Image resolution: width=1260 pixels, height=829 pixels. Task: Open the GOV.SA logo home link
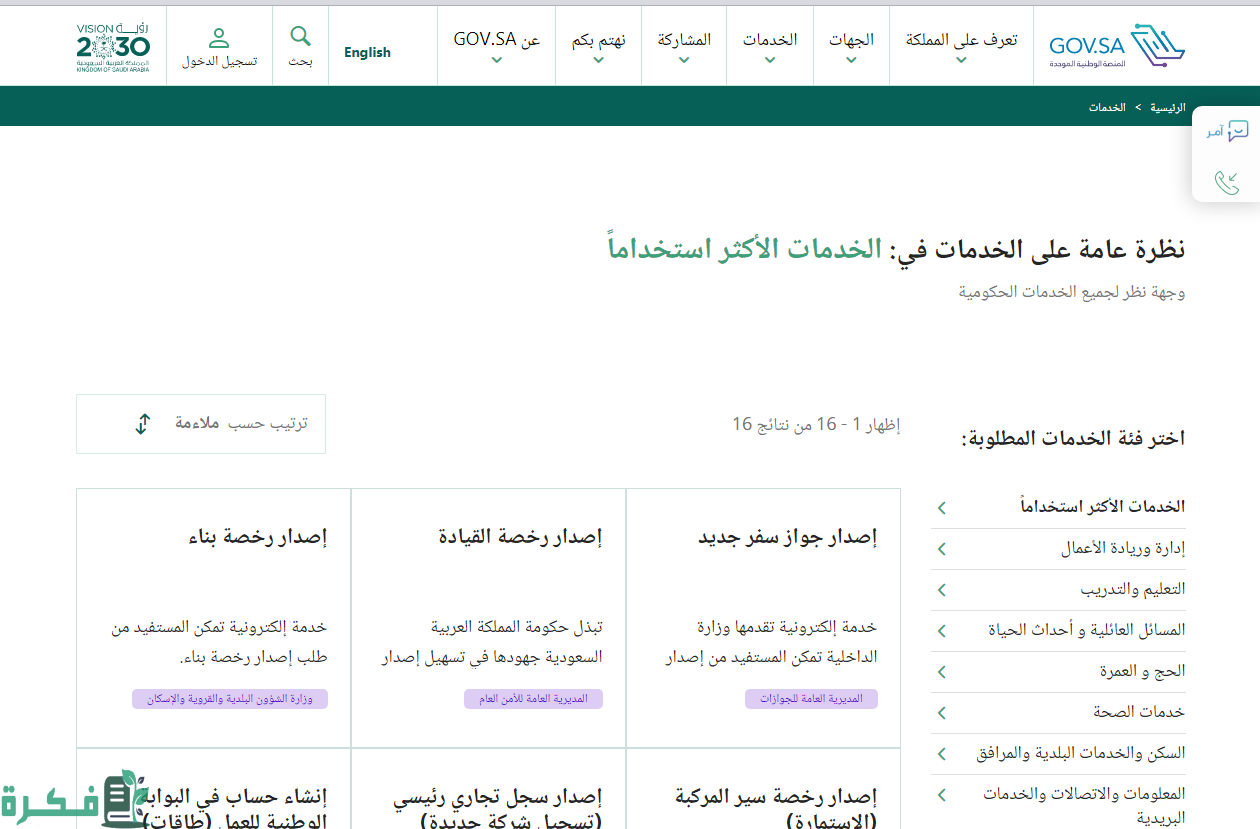pos(1116,45)
